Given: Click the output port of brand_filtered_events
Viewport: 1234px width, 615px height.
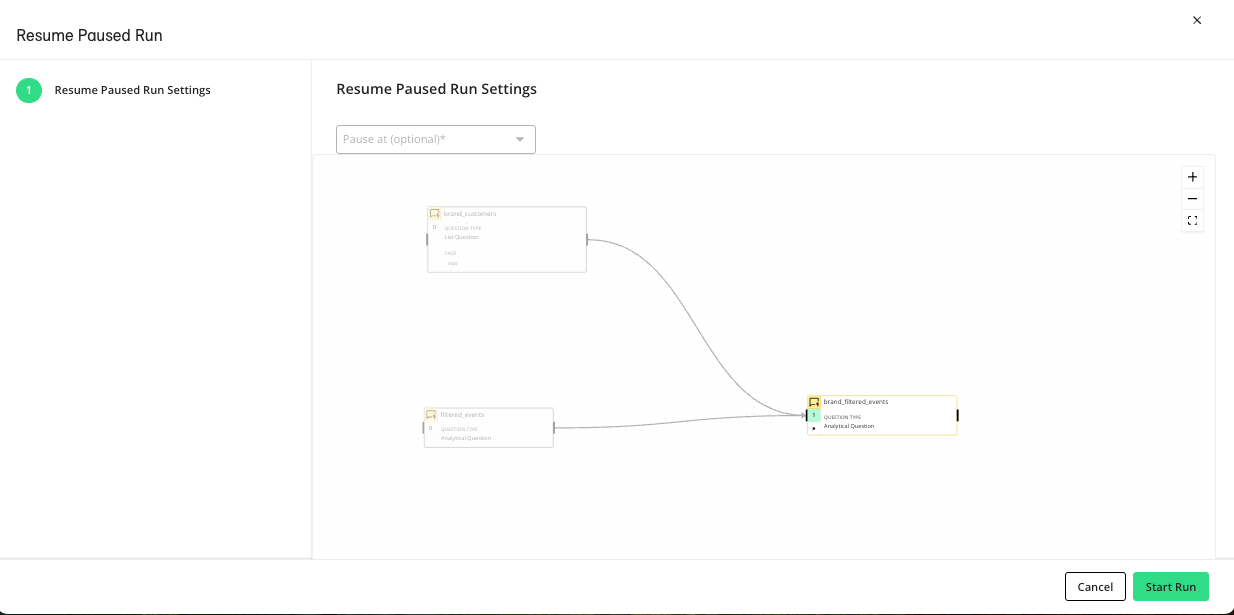Looking at the screenshot, I should click(x=957, y=415).
